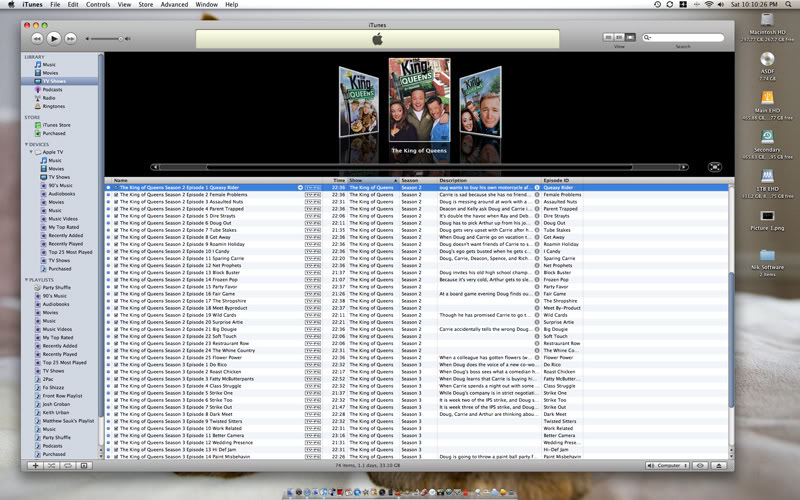The image size is (800, 500).
Task: Click the Name column header
Action: tap(217, 181)
